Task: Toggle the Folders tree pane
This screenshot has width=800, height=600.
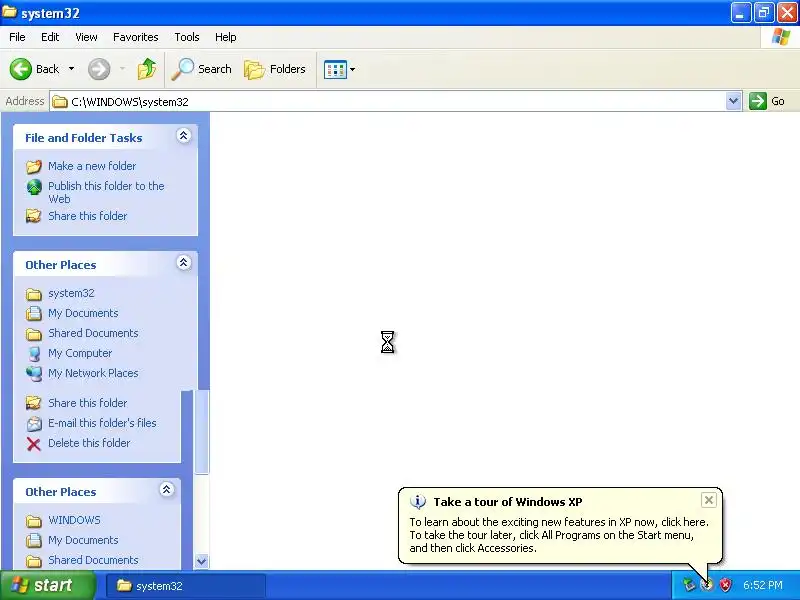Action: (x=275, y=69)
